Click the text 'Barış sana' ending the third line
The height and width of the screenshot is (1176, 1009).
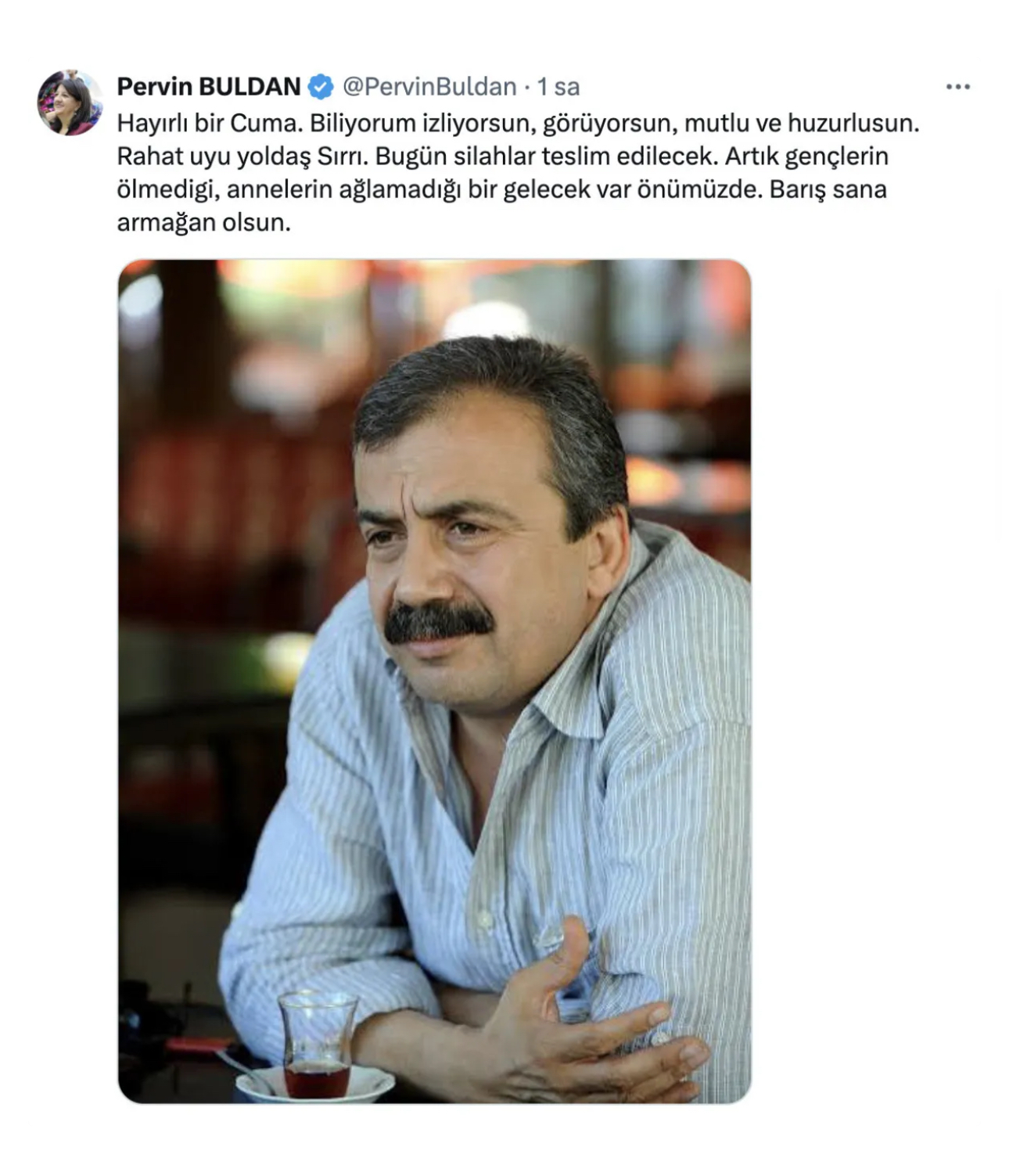click(x=828, y=190)
